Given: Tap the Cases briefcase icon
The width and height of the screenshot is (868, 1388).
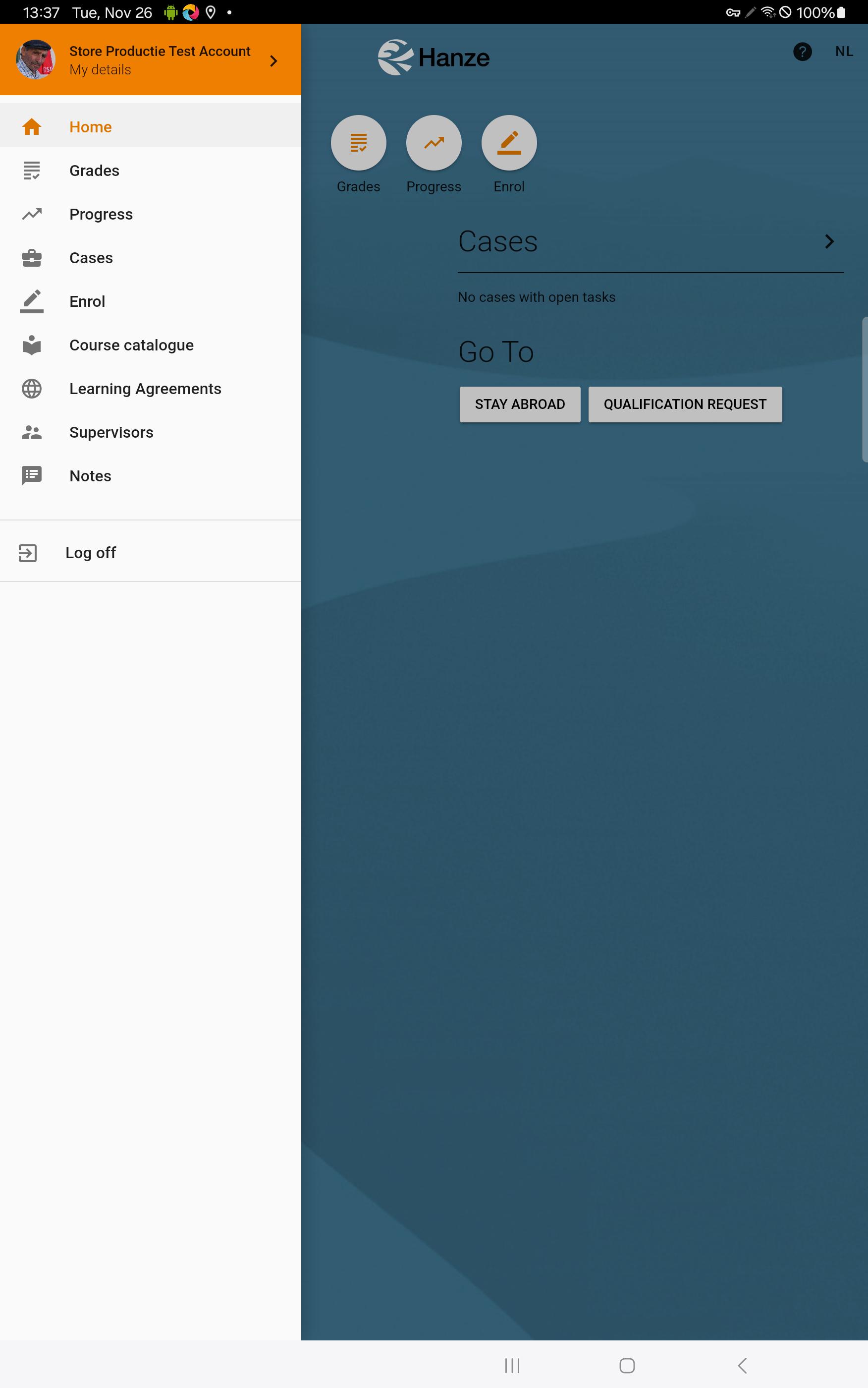Looking at the screenshot, I should 32,258.
